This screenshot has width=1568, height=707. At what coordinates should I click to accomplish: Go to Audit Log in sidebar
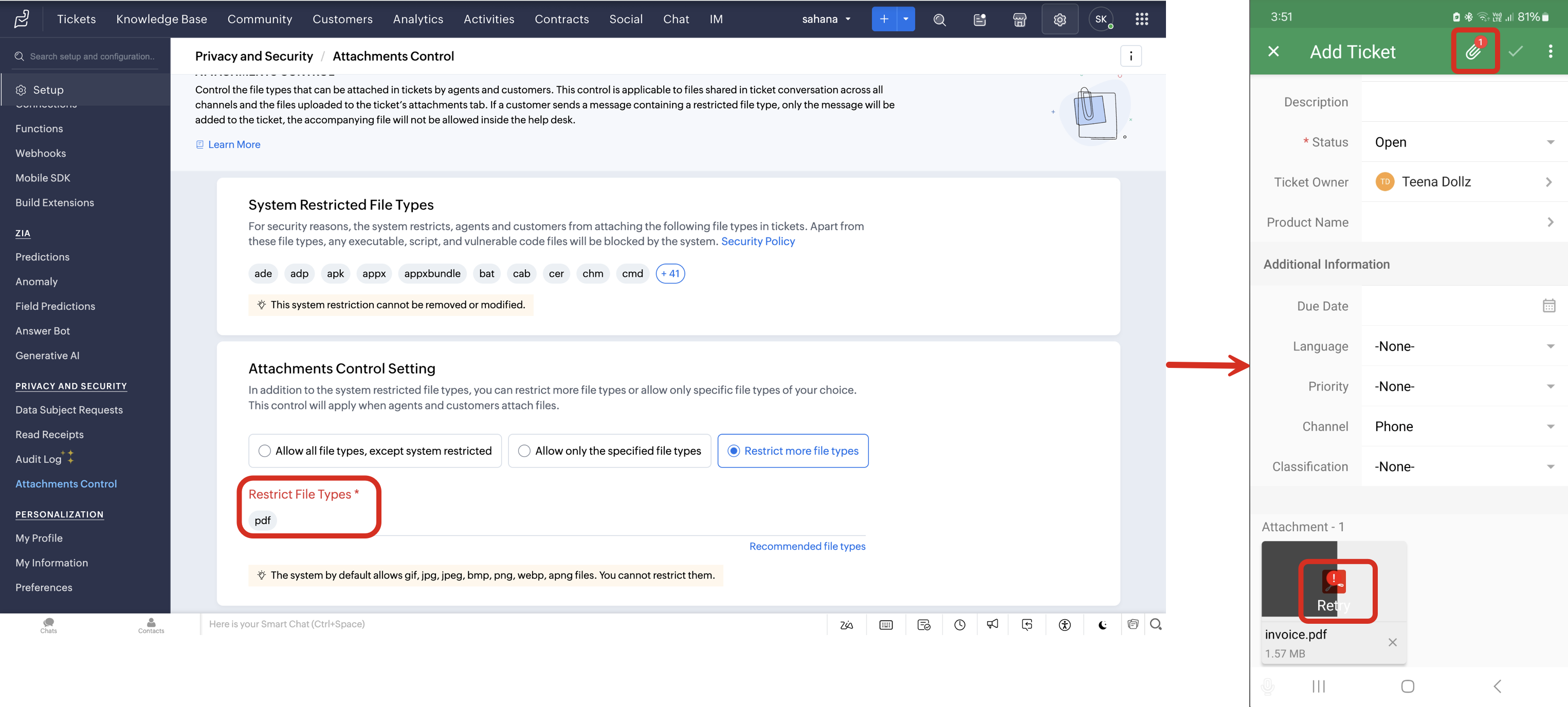pyautogui.click(x=39, y=459)
